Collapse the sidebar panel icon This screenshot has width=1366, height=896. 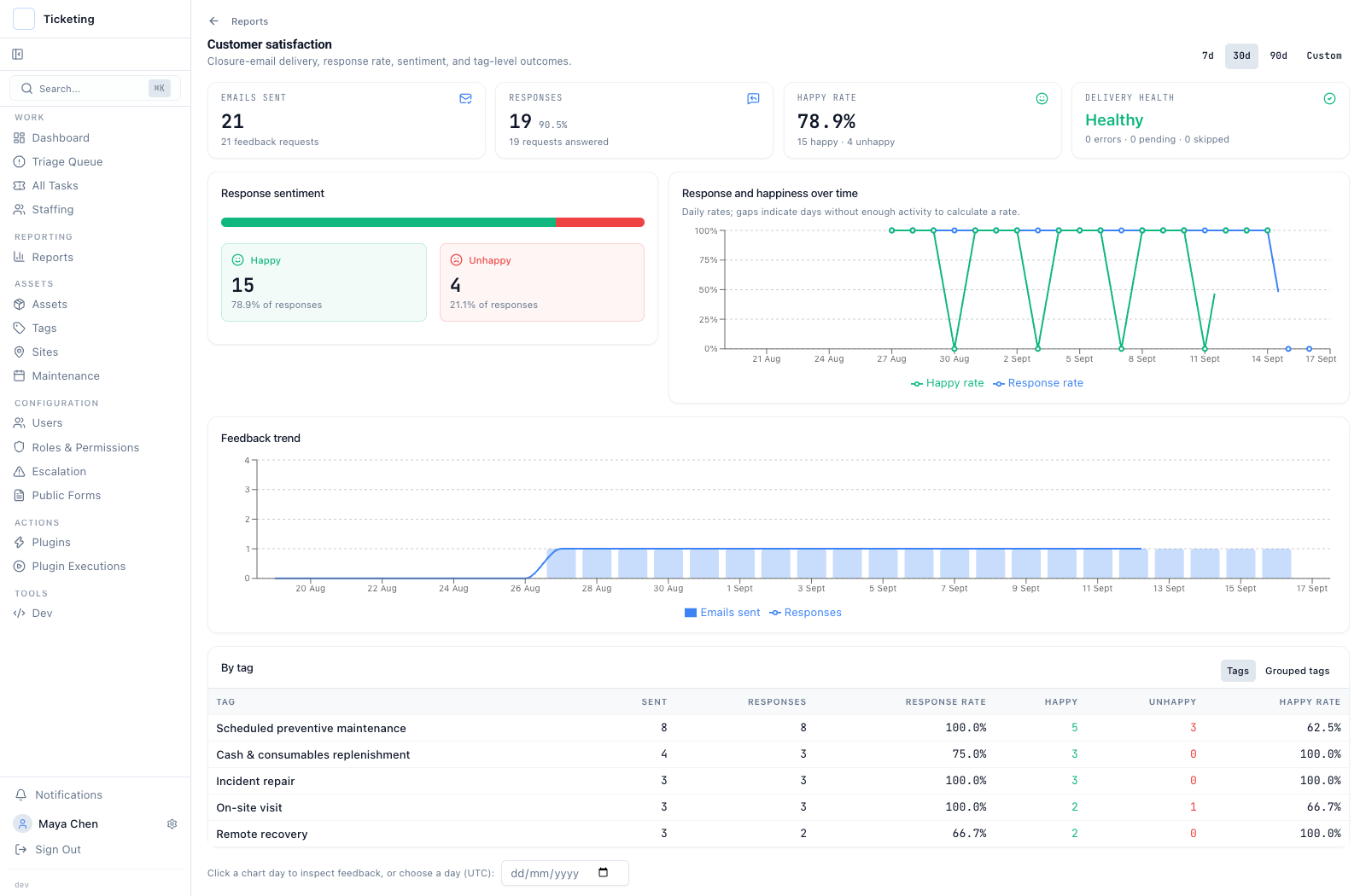18,55
